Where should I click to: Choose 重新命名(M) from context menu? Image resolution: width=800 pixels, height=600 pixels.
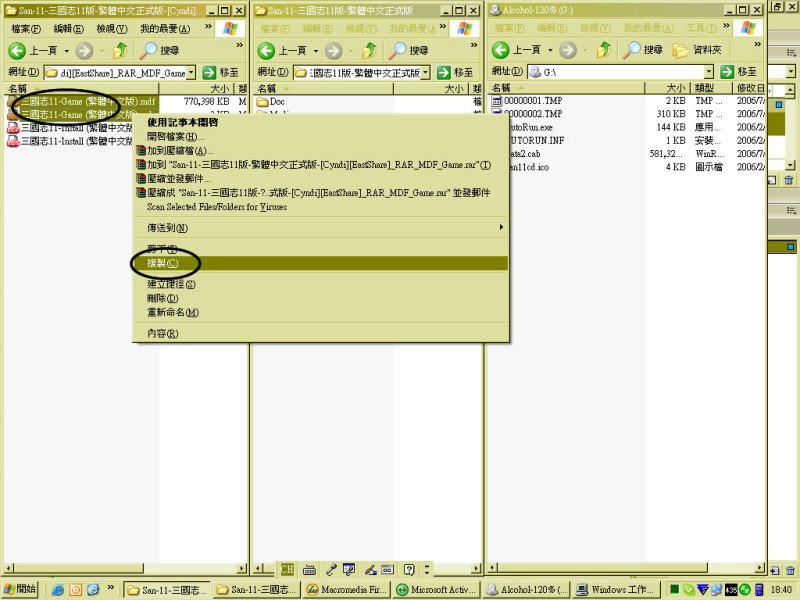tap(320, 312)
